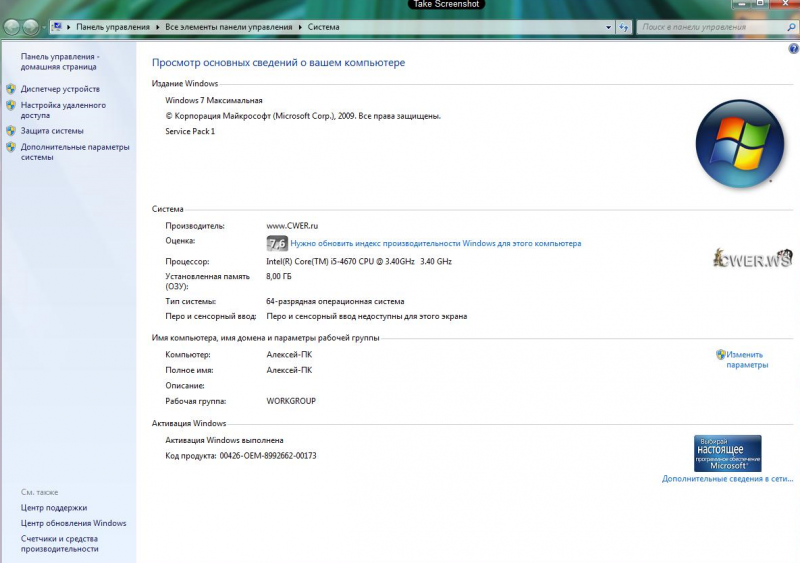The height and width of the screenshot is (563, 800).
Task: Click Изменить параметры link
Action: 747,359
